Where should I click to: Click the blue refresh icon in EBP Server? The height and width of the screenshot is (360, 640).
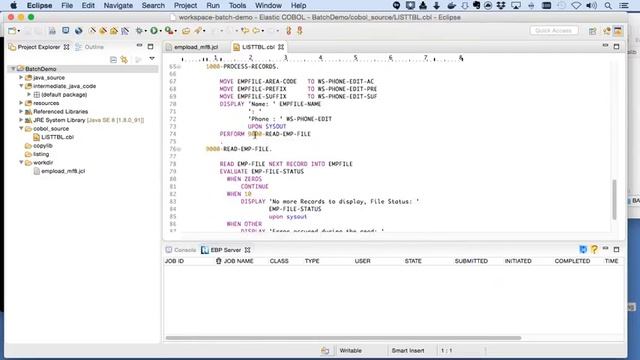583,249
